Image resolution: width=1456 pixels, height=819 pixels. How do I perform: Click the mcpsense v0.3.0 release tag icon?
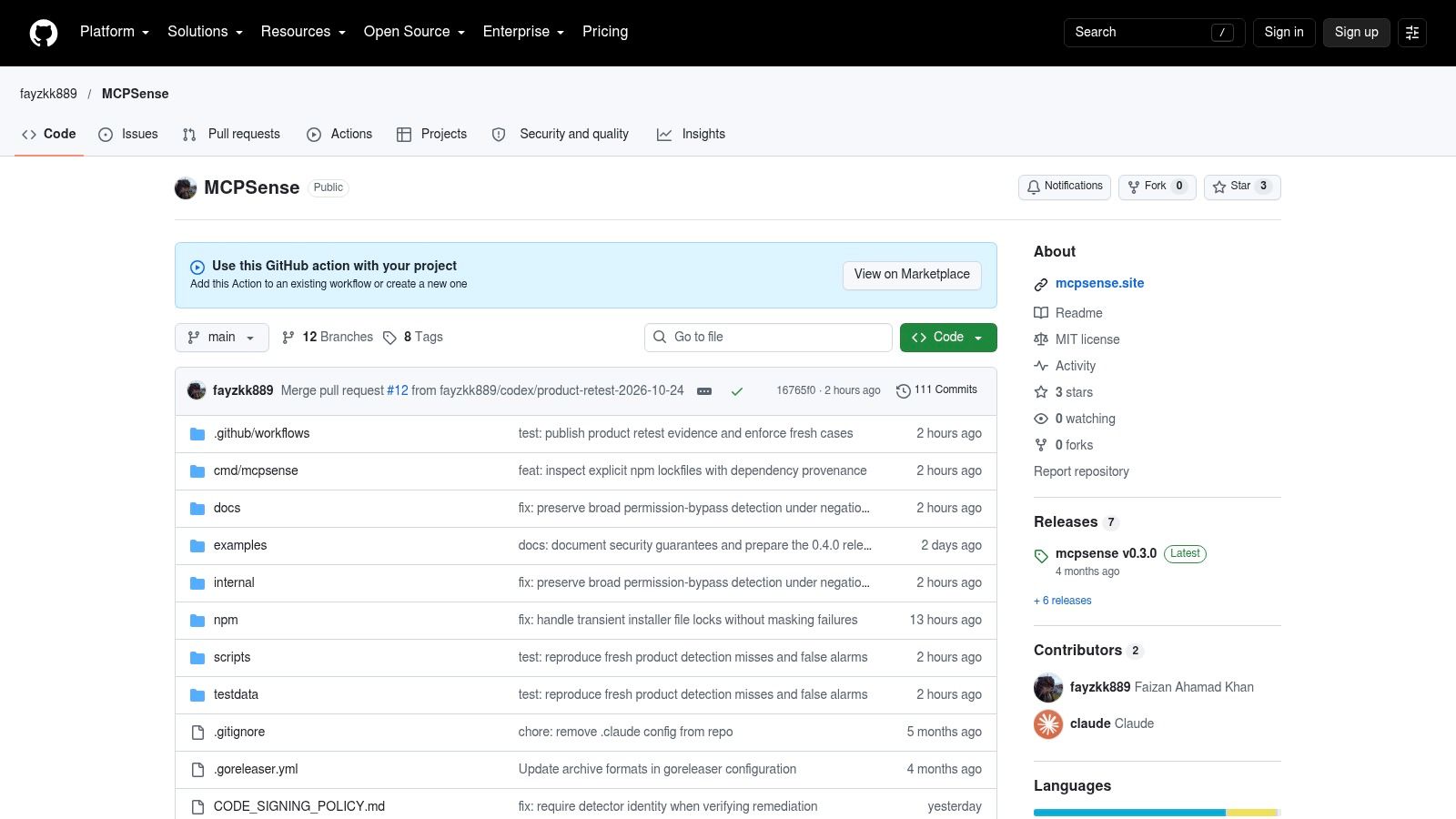tap(1041, 556)
